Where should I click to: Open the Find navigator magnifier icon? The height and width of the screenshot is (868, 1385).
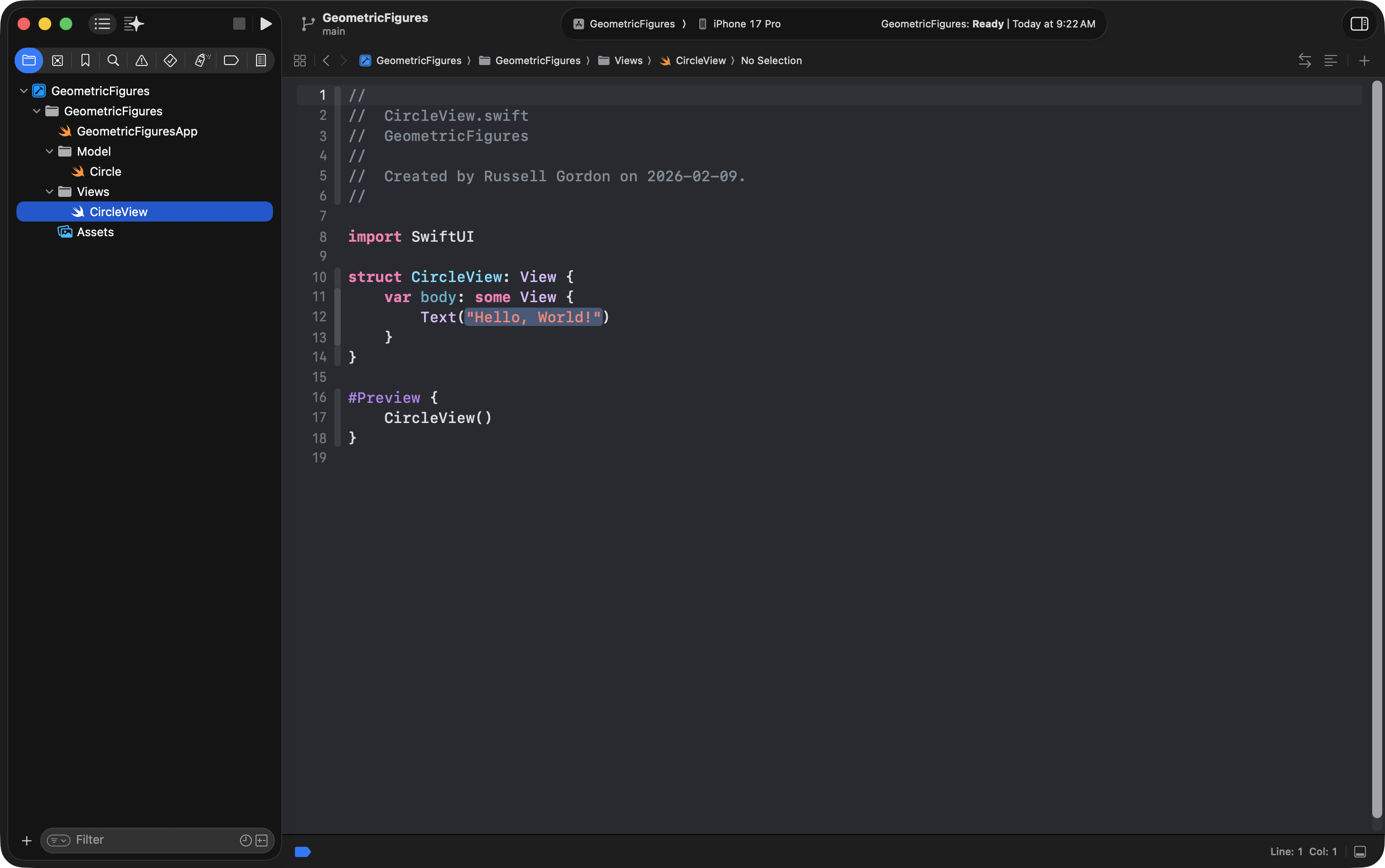pos(113,60)
